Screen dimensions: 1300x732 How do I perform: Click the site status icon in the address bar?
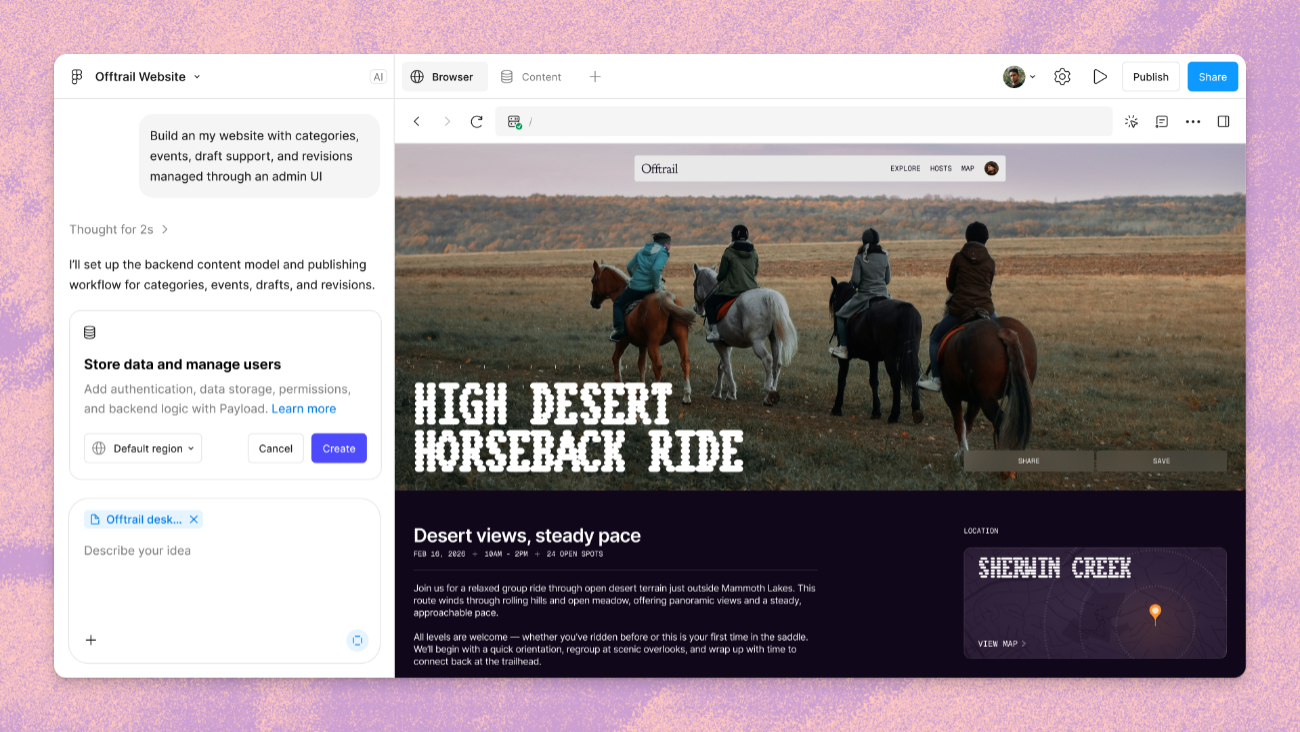click(515, 122)
